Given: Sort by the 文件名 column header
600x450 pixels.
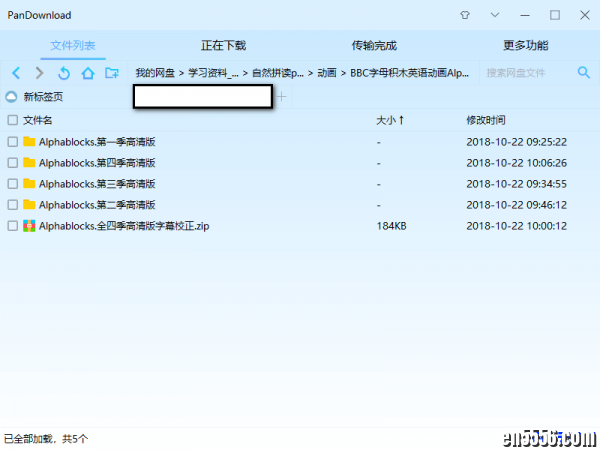Looking at the screenshot, I should point(38,120).
